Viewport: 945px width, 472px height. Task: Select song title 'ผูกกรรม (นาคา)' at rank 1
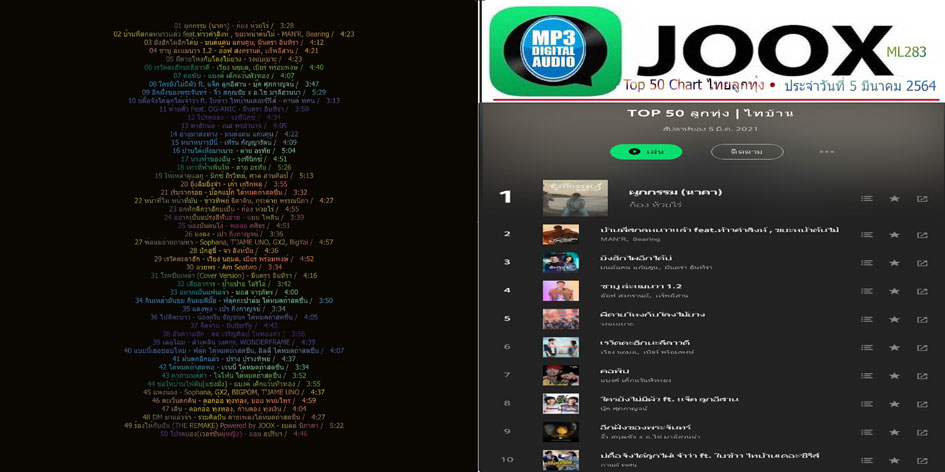[x=674, y=192]
